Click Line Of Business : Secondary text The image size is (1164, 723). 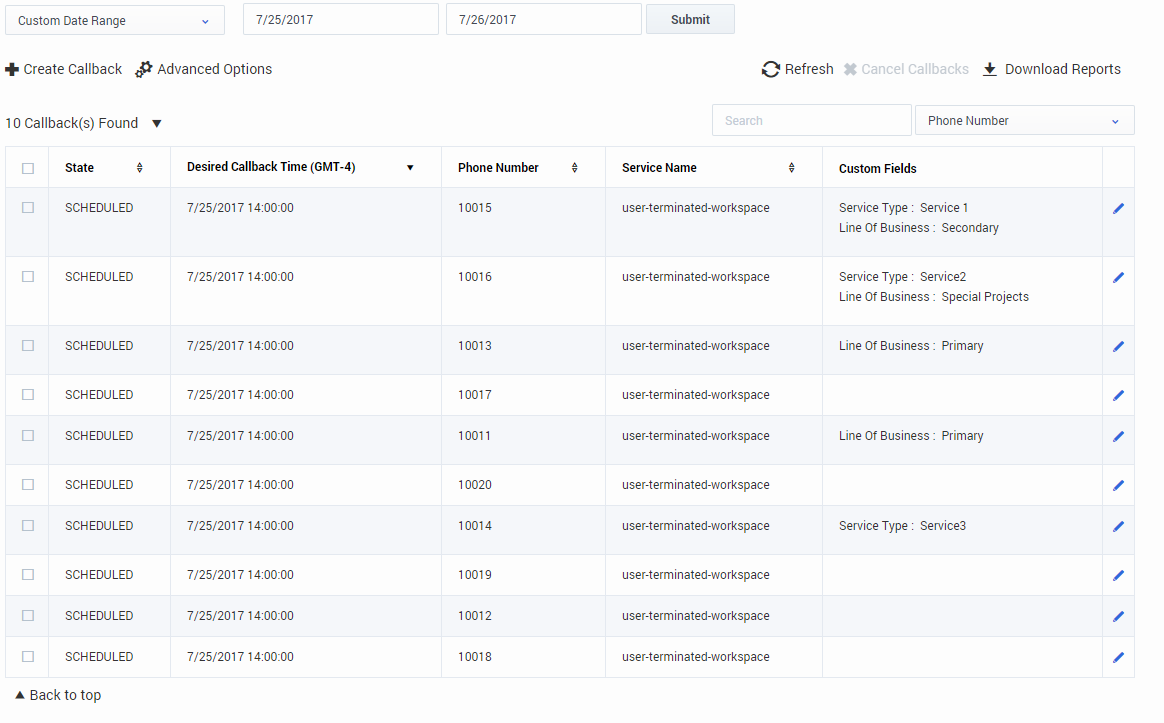pyautogui.click(x=918, y=228)
